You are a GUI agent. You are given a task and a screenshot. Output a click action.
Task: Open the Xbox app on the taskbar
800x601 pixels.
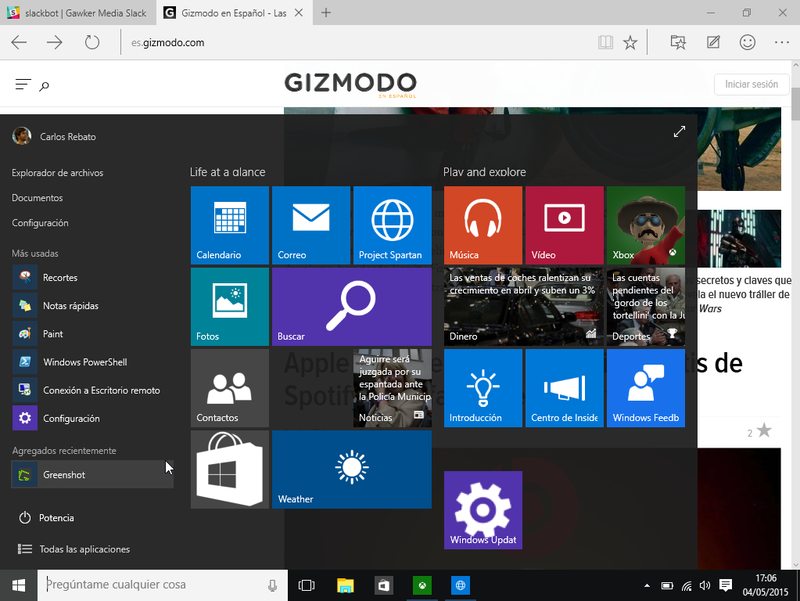[x=422, y=585]
